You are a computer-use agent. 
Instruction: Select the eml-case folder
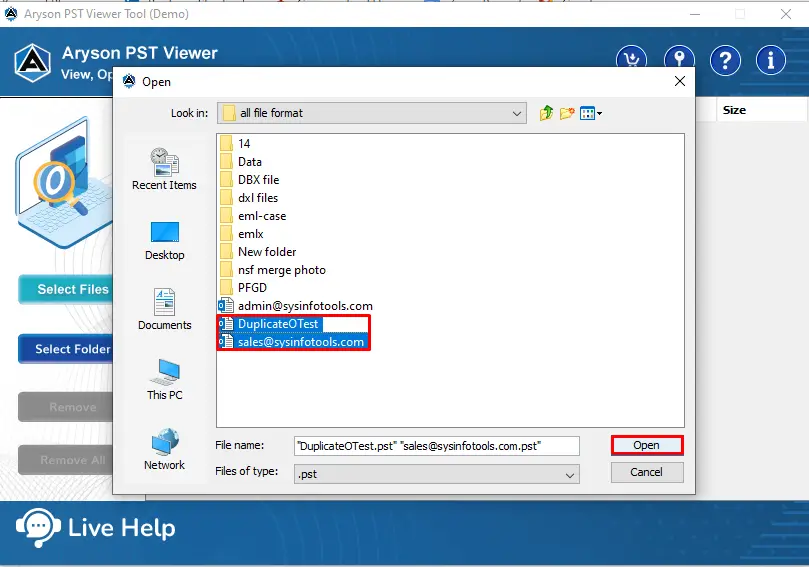click(253, 216)
